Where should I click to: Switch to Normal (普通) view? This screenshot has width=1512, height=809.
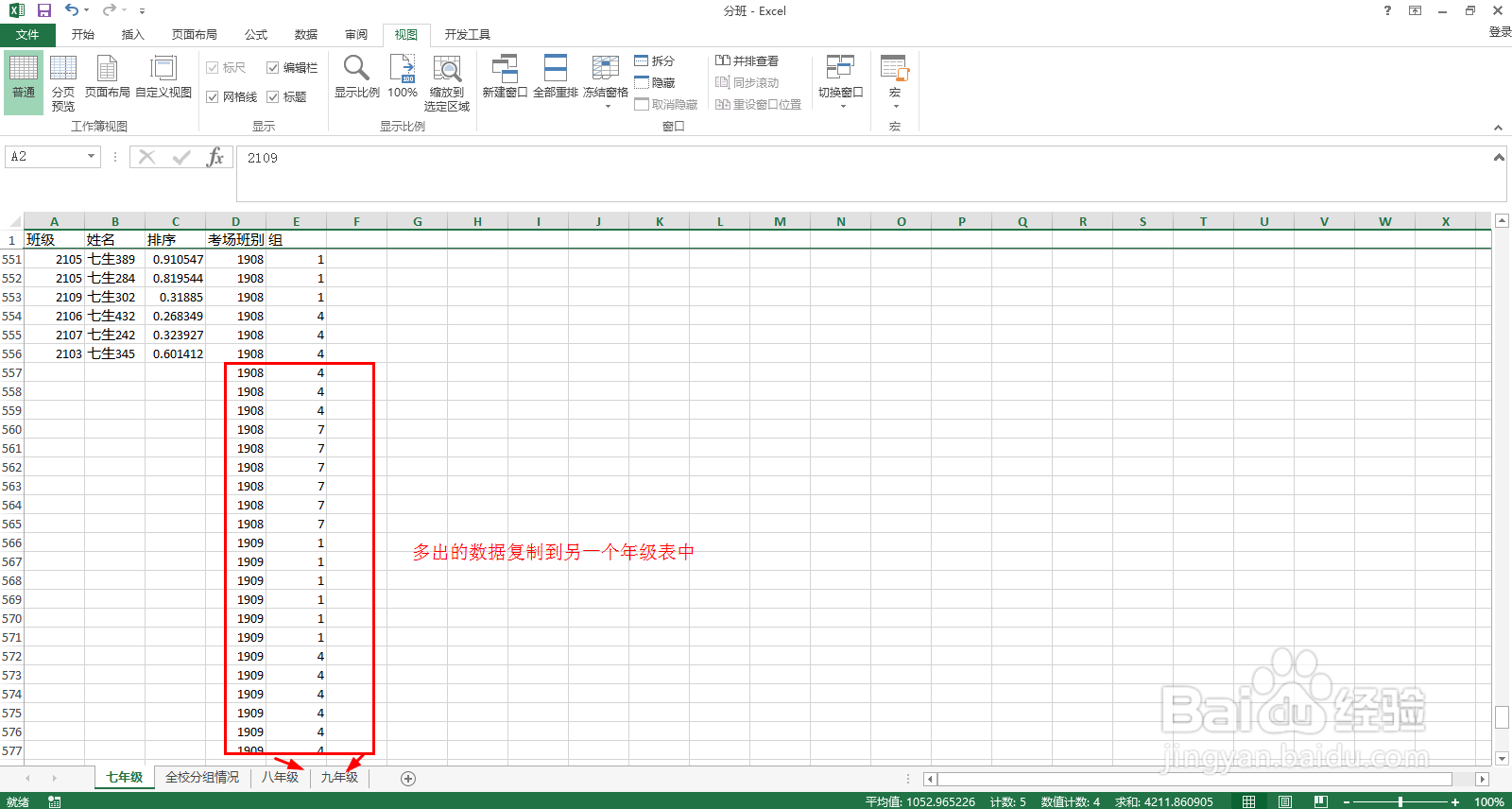pyautogui.click(x=24, y=83)
